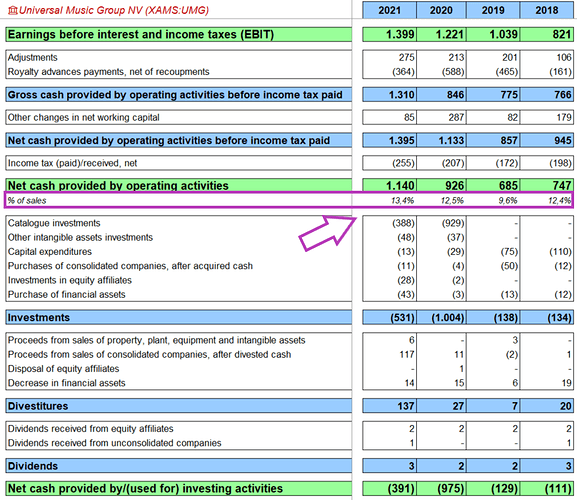Select investing activities 2020 value (975)
This screenshot has height=500, width=577.
(450, 489)
